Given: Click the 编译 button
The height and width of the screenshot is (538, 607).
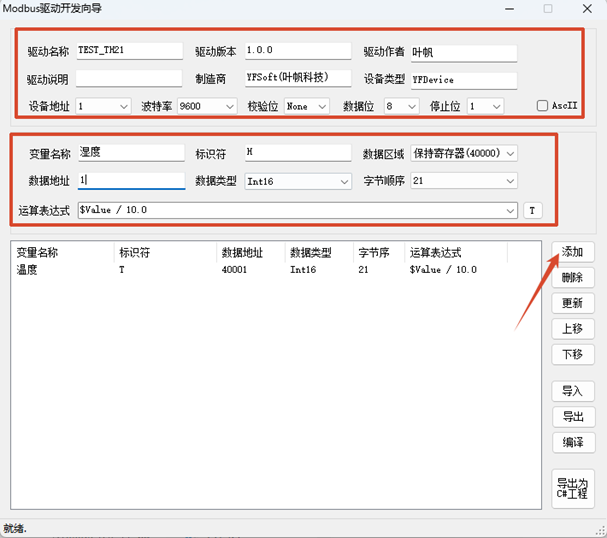Looking at the screenshot, I should coord(573,442).
